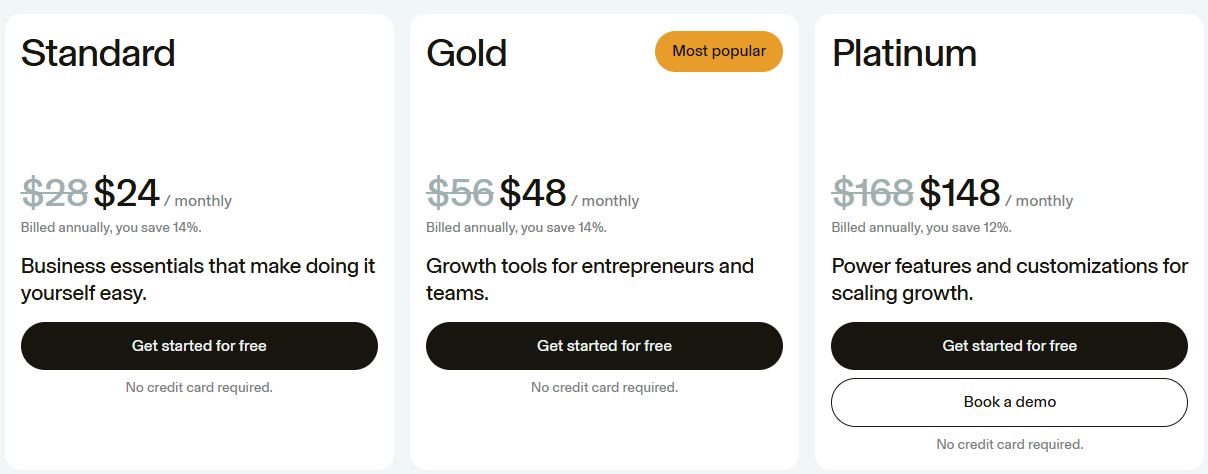The height and width of the screenshot is (474, 1208).
Task: Click the '/ monthly' label beside $48
Action: (605, 201)
